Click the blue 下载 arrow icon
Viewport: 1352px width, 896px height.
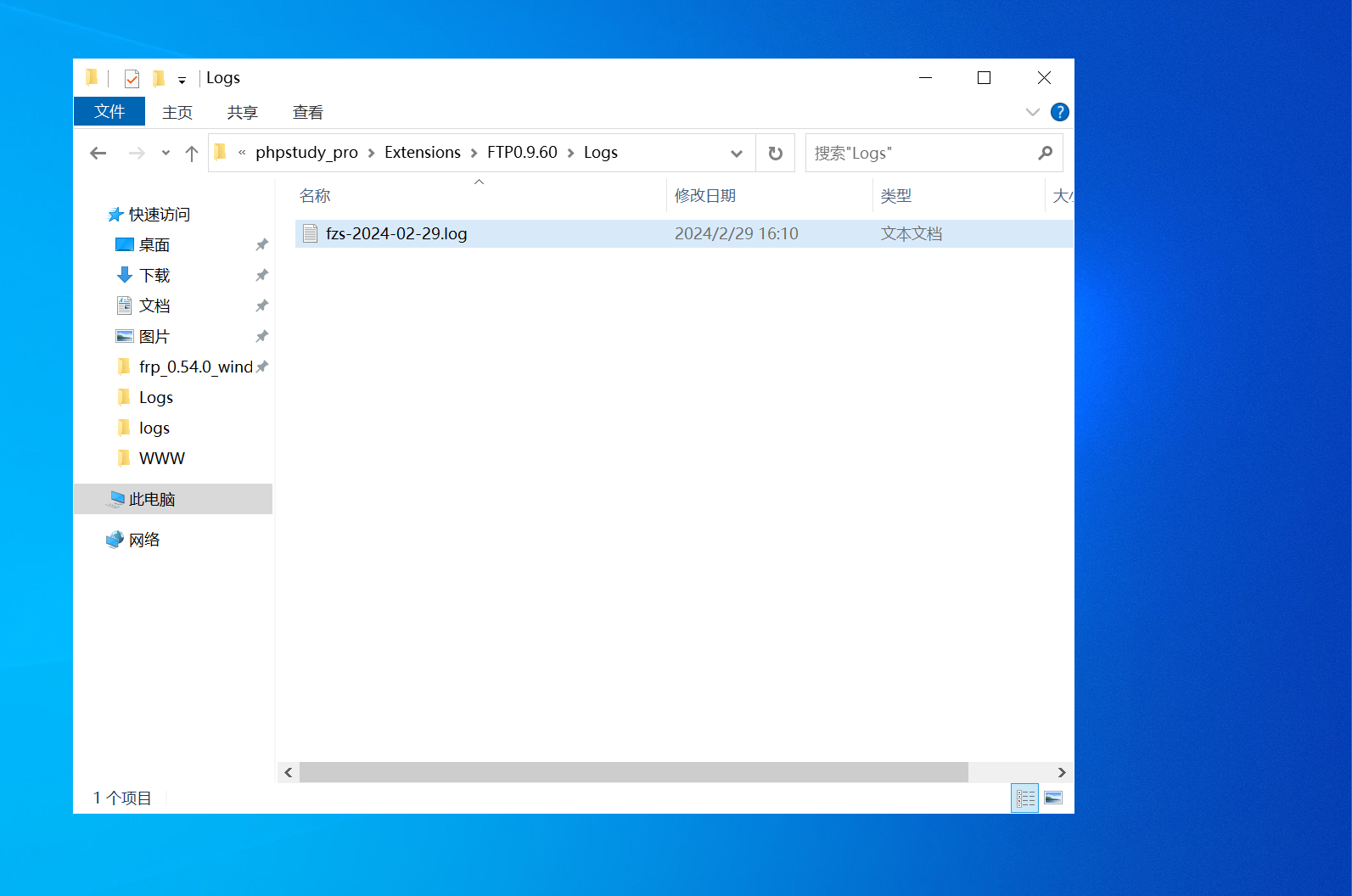click(x=125, y=275)
